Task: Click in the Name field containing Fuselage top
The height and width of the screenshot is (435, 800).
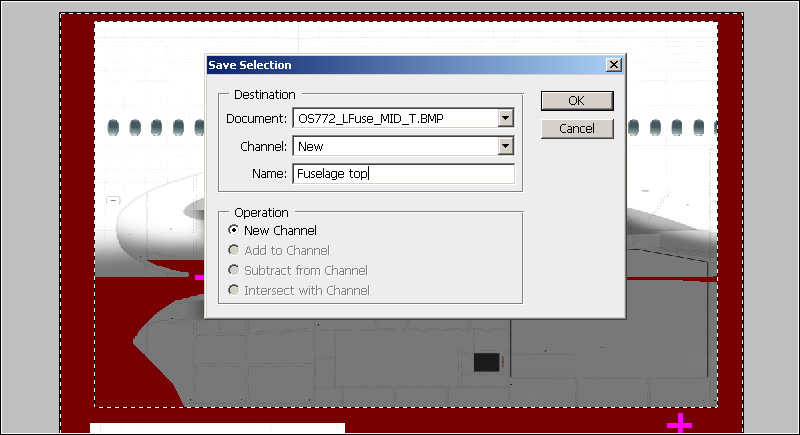Action: pyautogui.click(x=403, y=174)
